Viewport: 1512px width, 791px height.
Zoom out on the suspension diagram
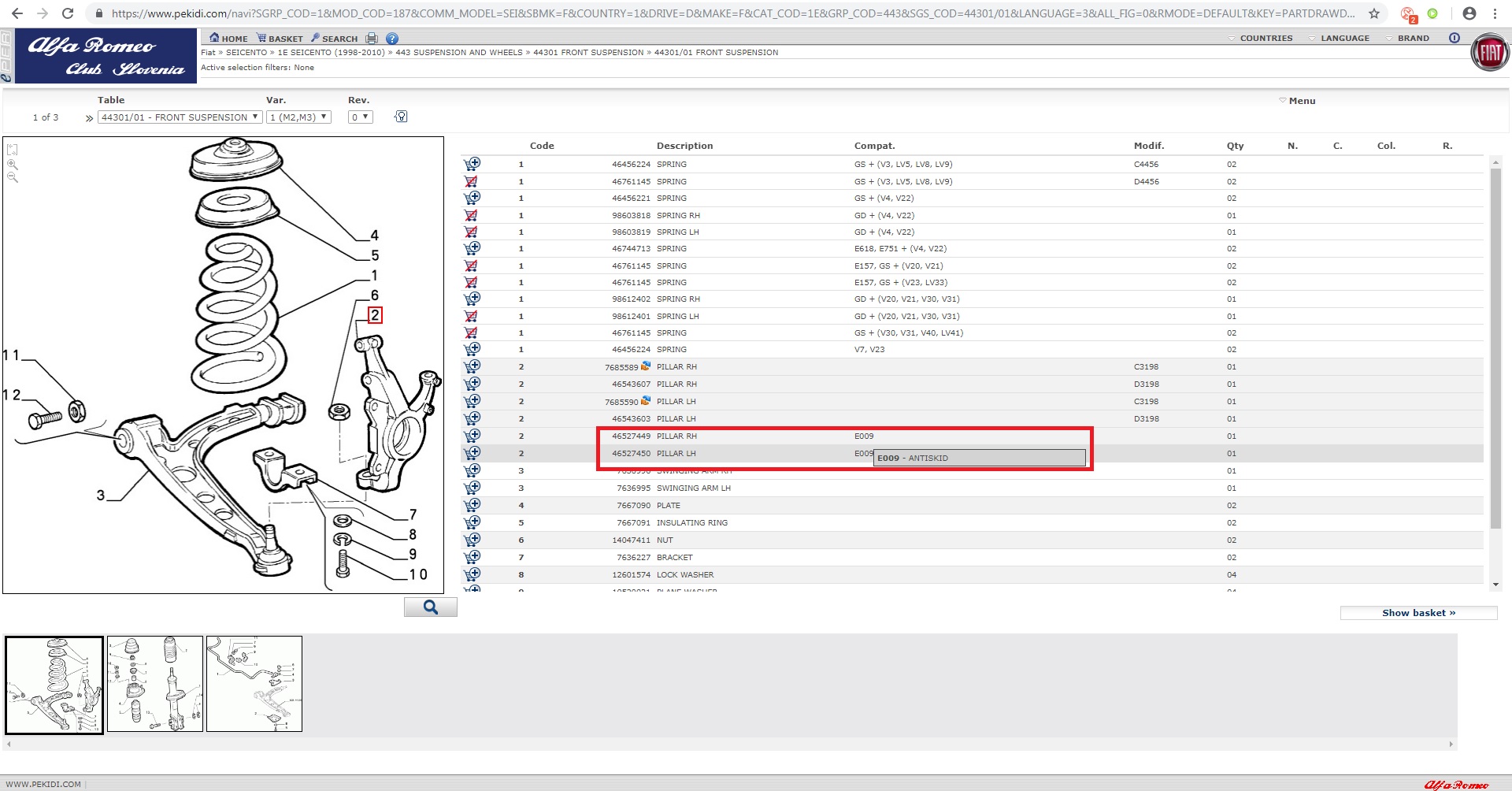13,178
